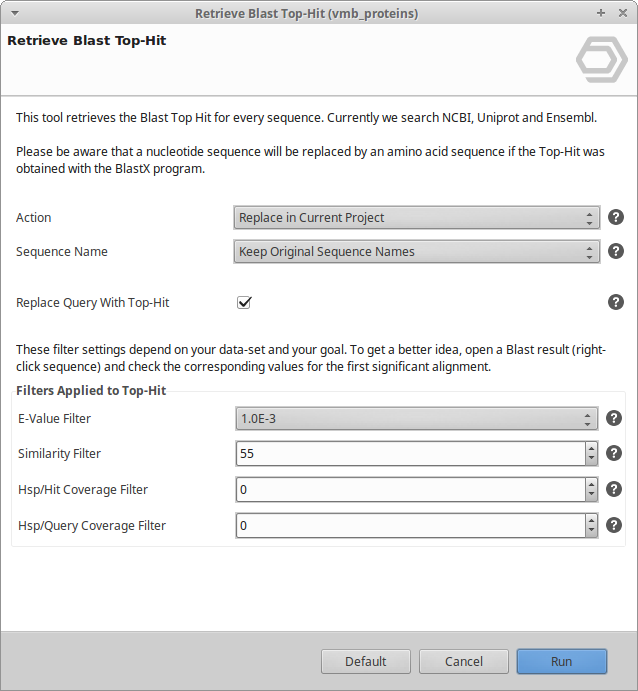
Task: Click the Cancel button
Action: click(x=463, y=661)
